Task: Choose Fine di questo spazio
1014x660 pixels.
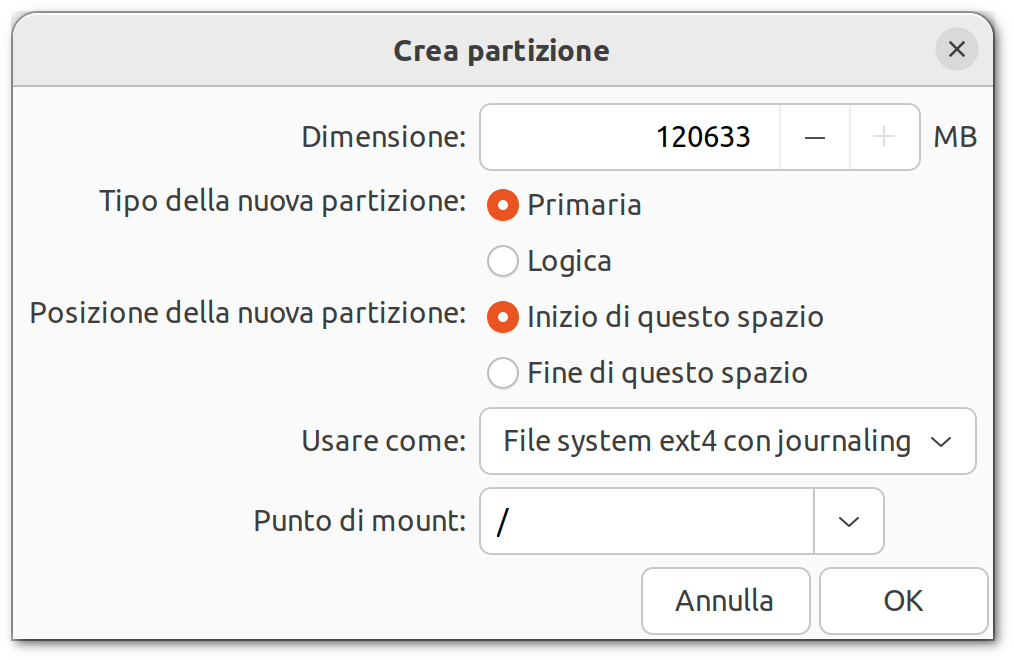Action: pos(502,373)
